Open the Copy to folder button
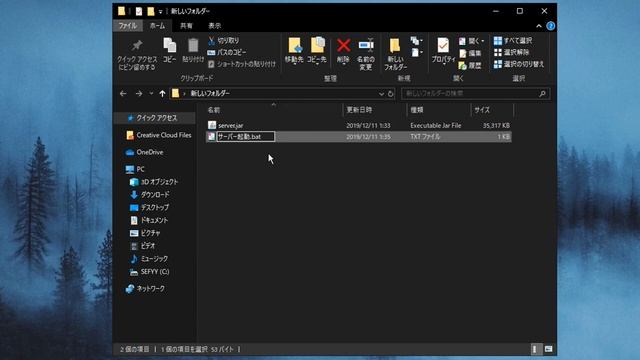Viewport: 640px width, 360px height. pyautogui.click(x=317, y=51)
